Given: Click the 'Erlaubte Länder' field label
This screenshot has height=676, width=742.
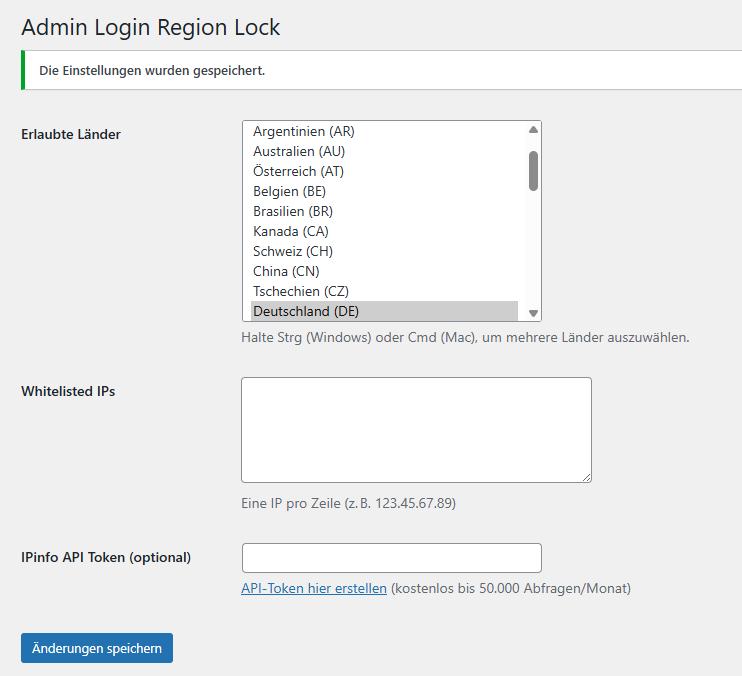Looking at the screenshot, I should (x=71, y=134).
